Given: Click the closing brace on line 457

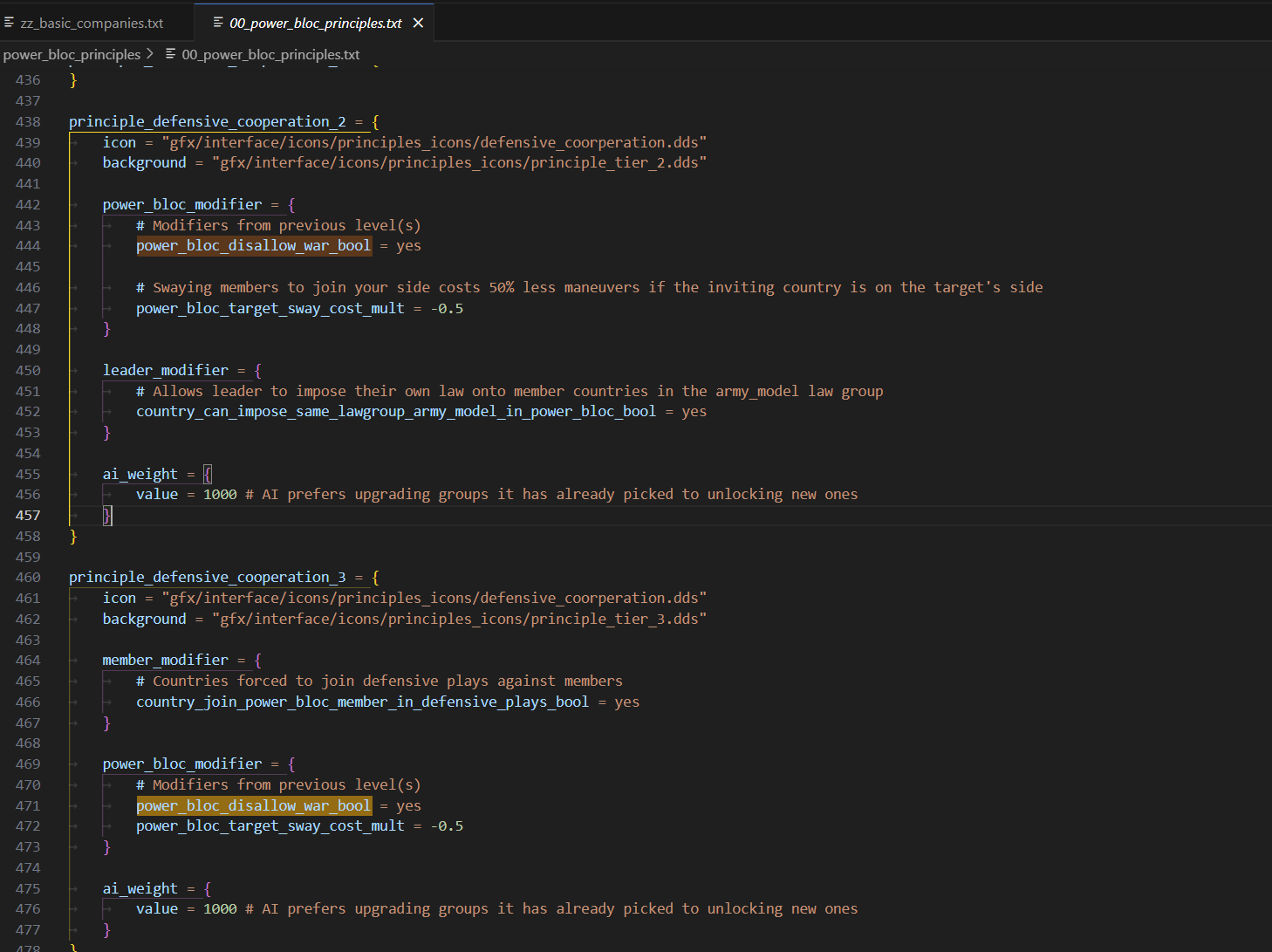Looking at the screenshot, I should [107, 515].
